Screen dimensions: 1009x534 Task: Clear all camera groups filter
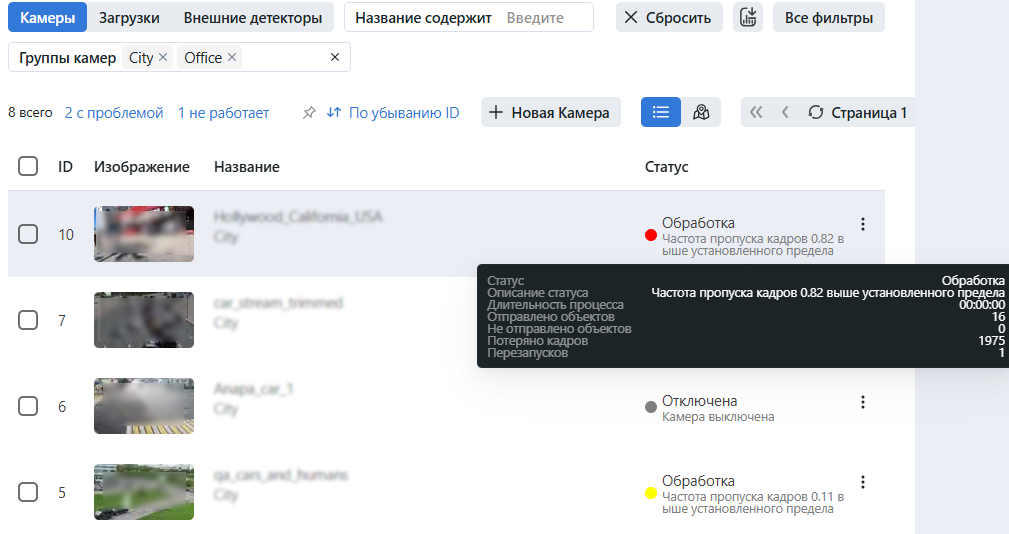pos(335,58)
